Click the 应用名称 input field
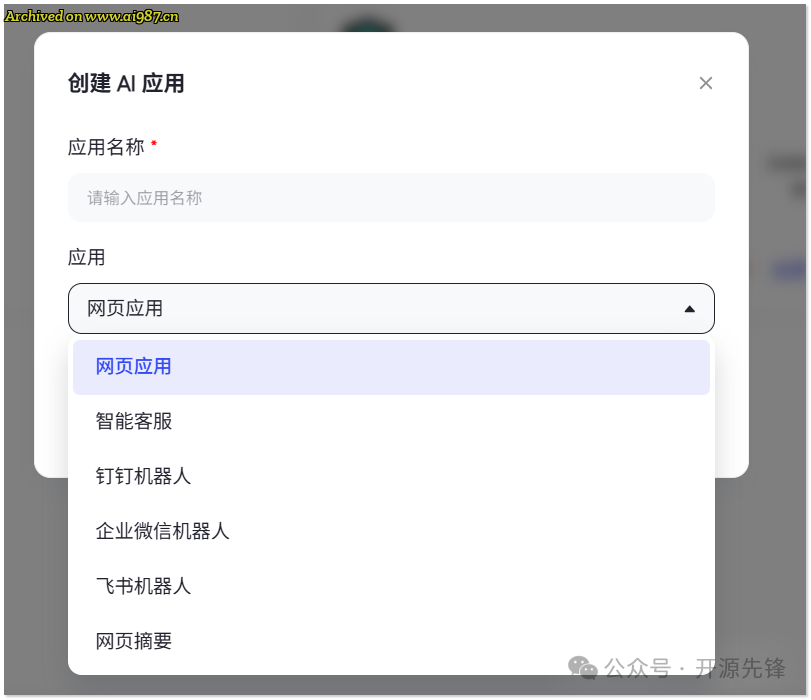Screen dimensions: 811x700 (x=391, y=198)
